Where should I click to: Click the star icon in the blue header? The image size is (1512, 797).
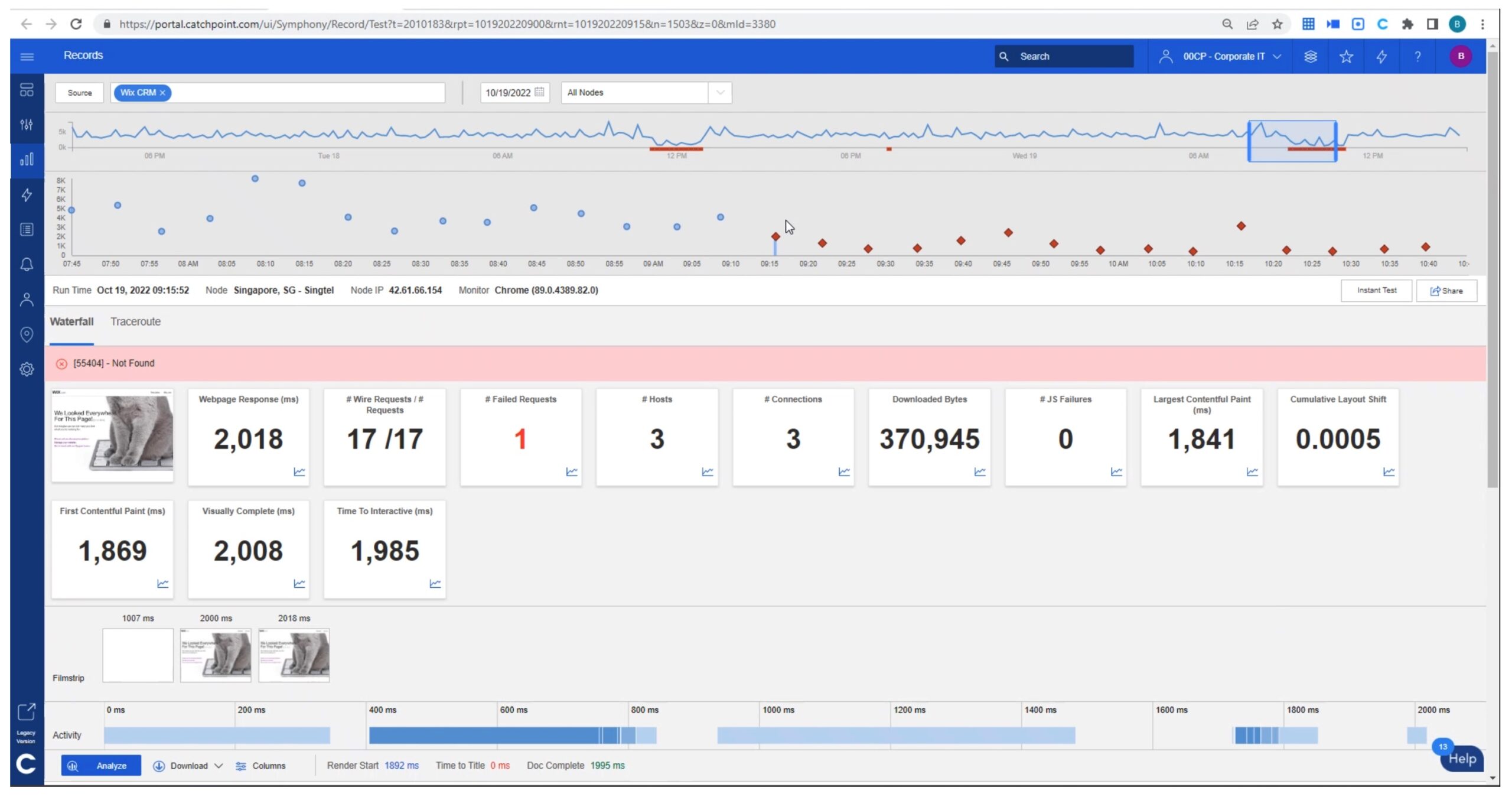[x=1346, y=57]
